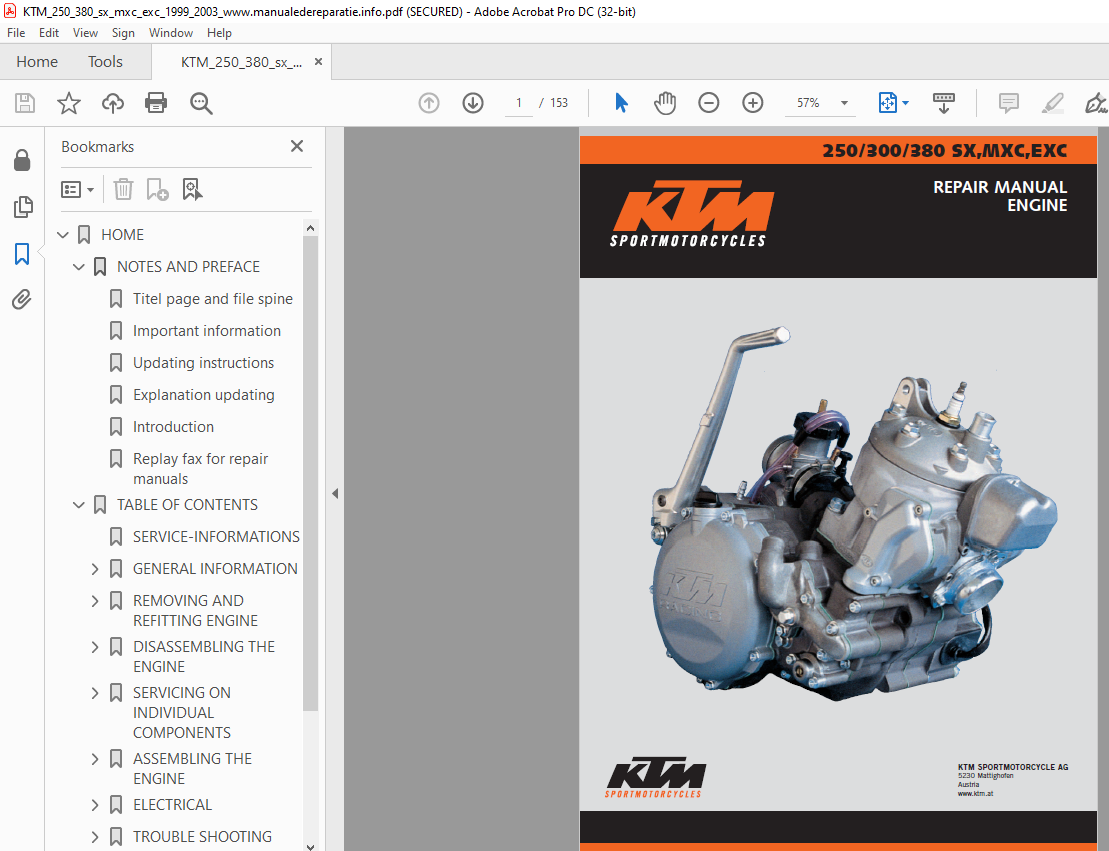Click the page number input field
This screenshot has width=1109, height=851.
(x=518, y=103)
